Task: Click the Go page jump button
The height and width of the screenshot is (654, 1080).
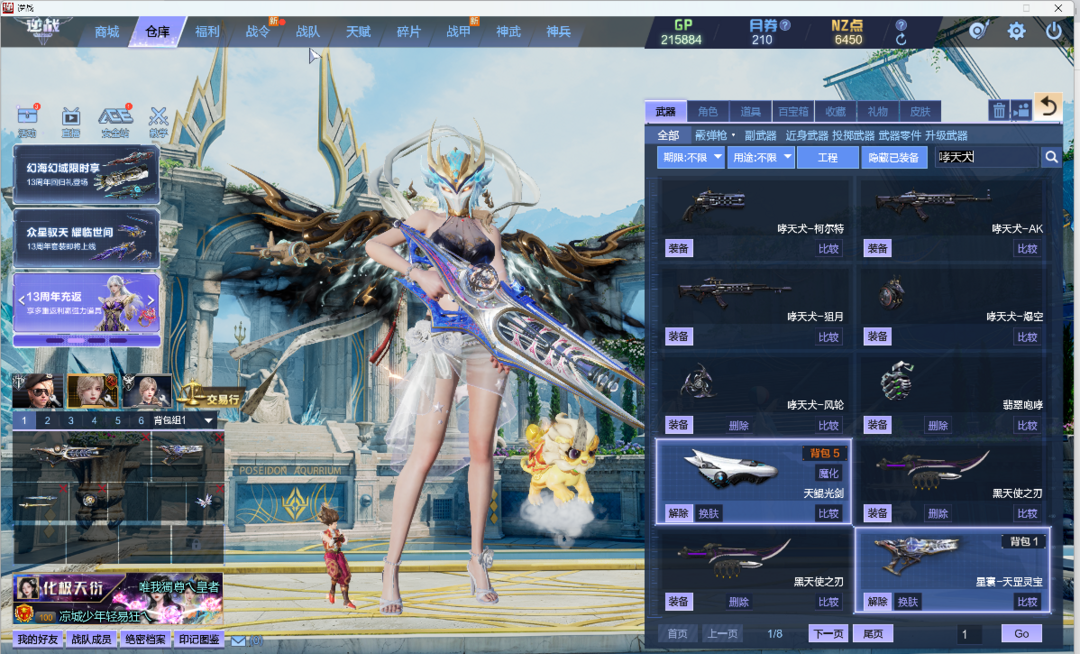Action: 1021,634
